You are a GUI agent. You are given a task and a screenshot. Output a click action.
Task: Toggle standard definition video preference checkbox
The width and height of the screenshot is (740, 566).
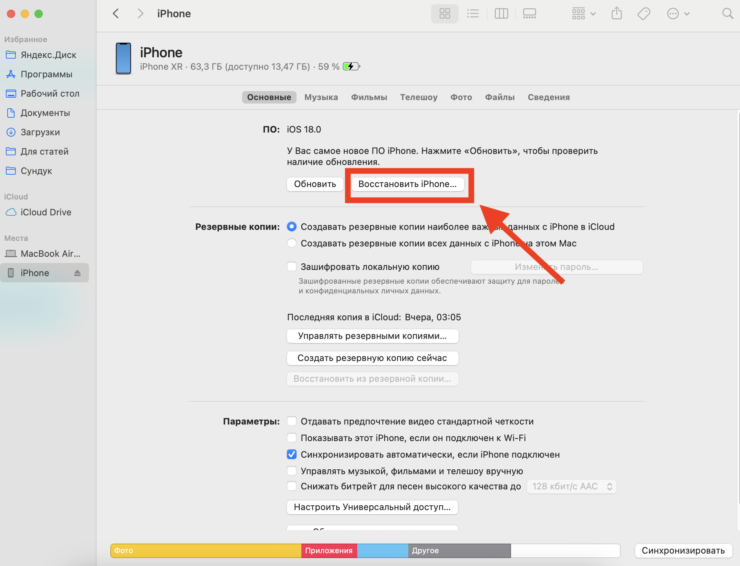292,421
